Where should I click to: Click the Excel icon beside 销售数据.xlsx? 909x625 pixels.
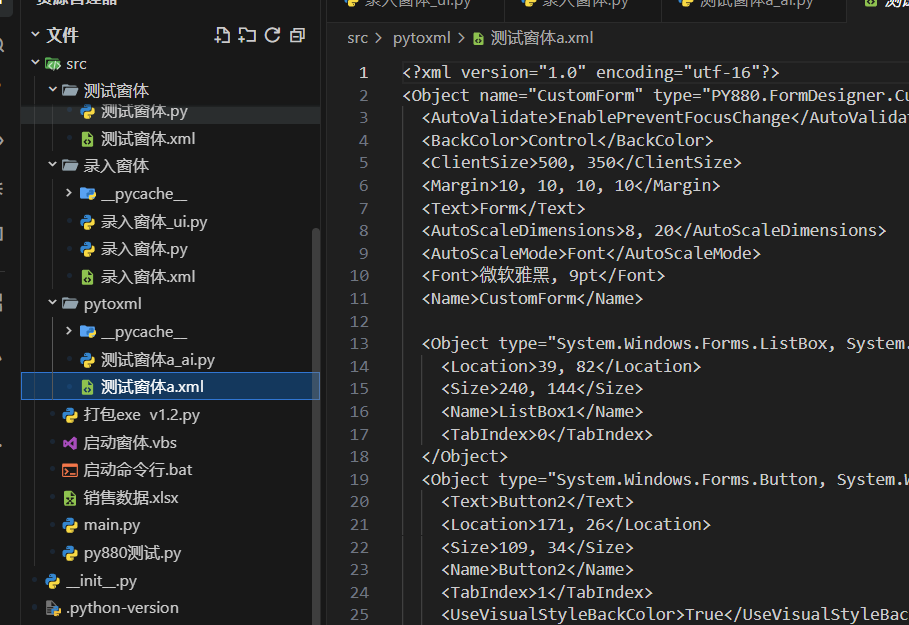pos(70,498)
